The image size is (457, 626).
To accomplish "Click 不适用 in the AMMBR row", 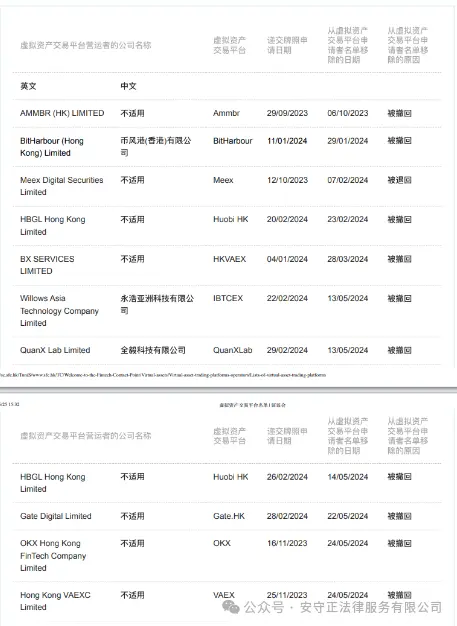I will coord(132,113).
